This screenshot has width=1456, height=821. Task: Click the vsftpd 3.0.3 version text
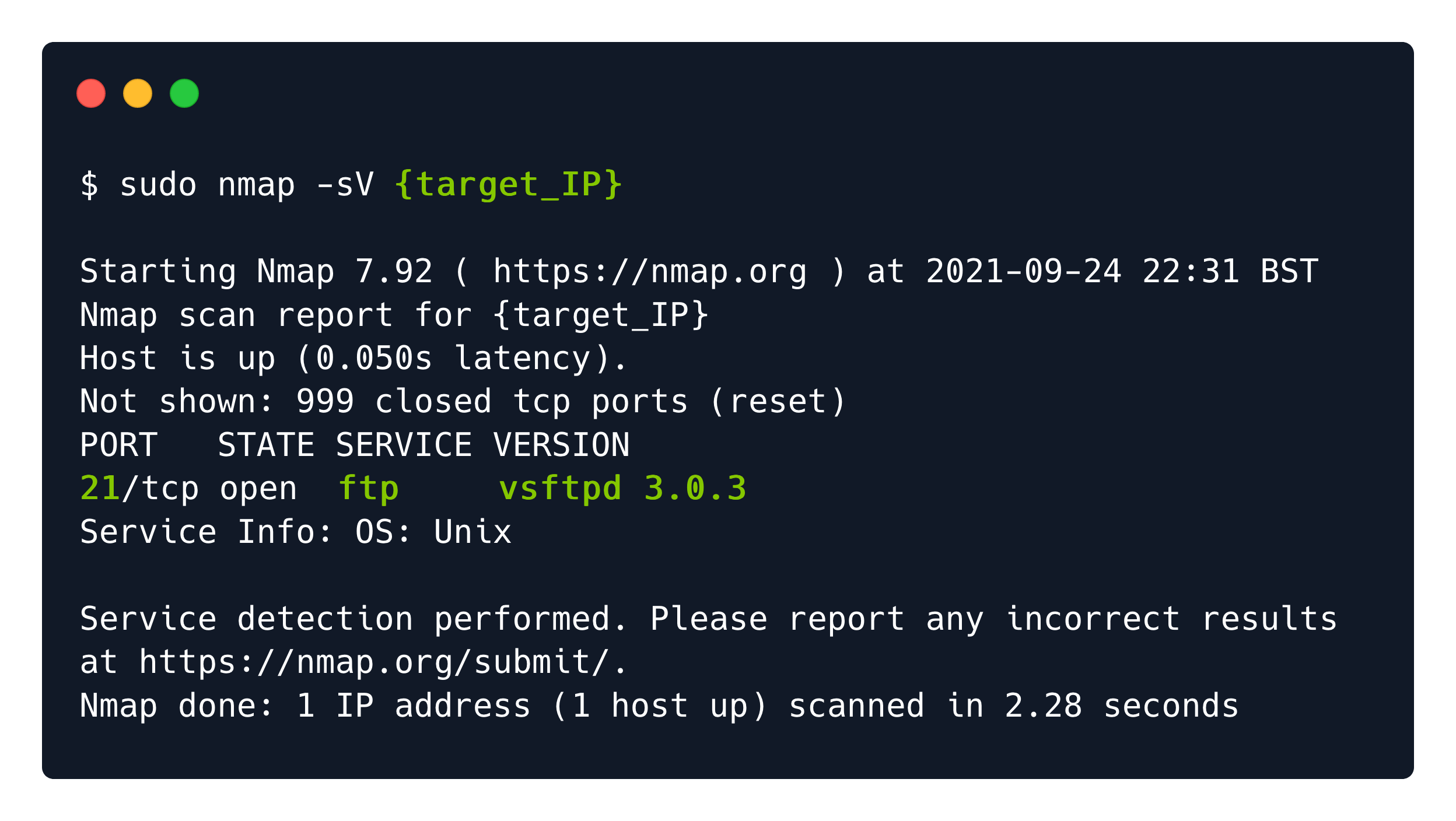click(x=622, y=489)
